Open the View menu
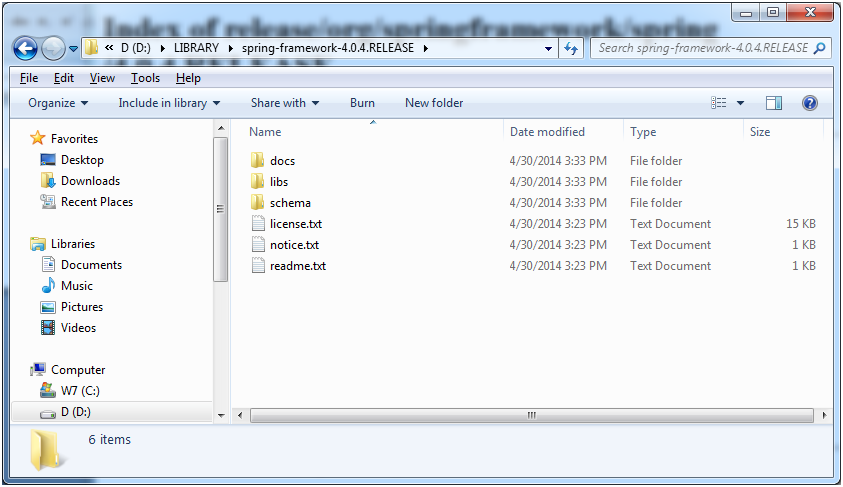The image size is (843, 487). pos(102,78)
